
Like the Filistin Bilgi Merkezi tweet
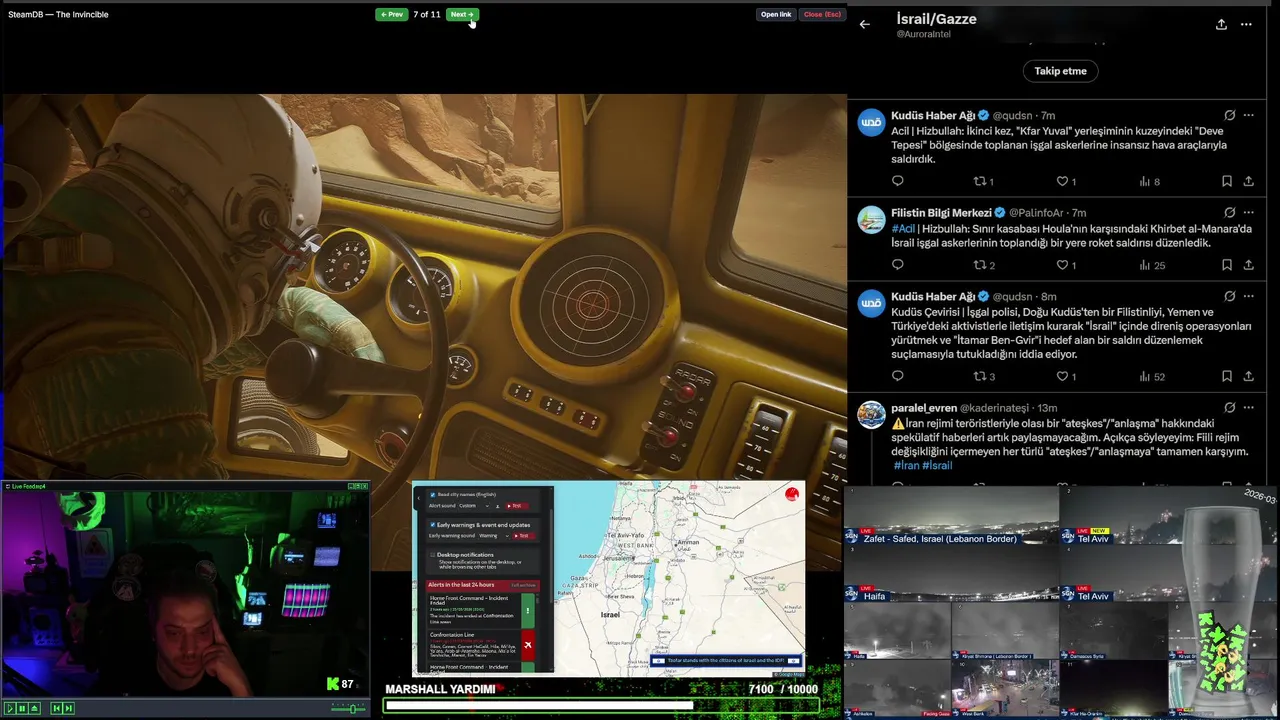(1063, 265)
